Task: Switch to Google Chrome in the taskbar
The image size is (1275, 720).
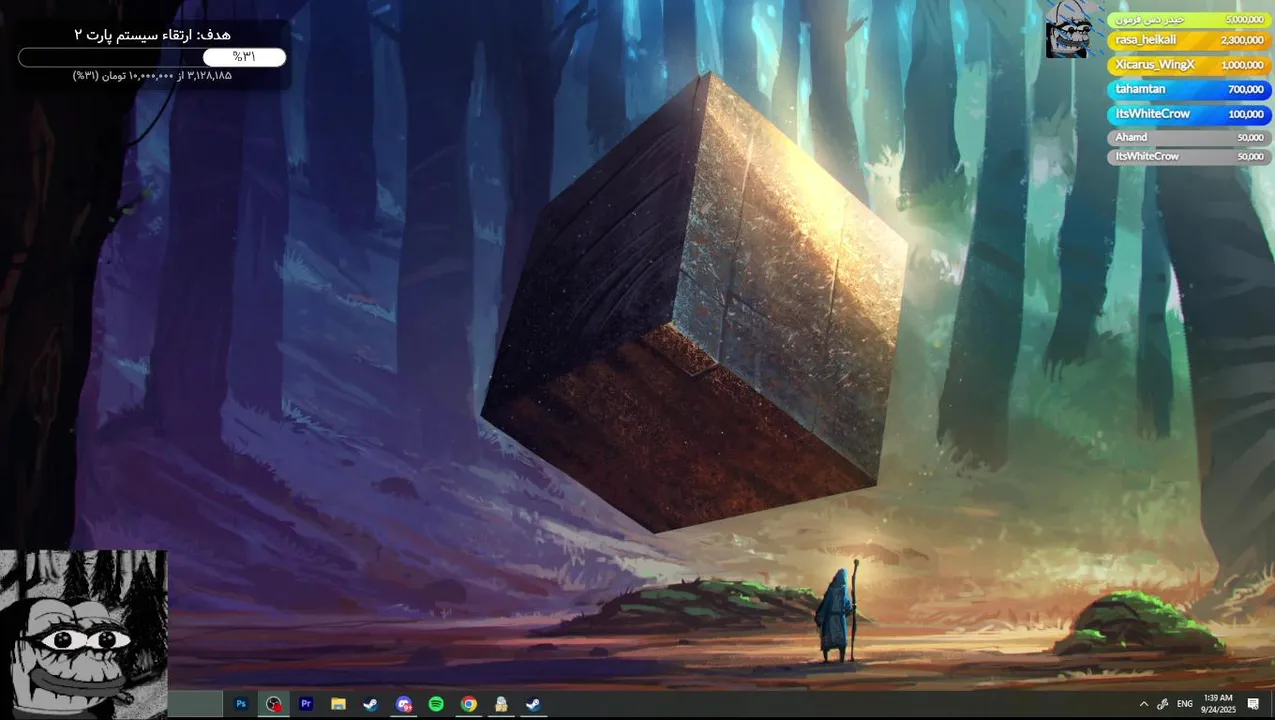Action: coord(468,704)
